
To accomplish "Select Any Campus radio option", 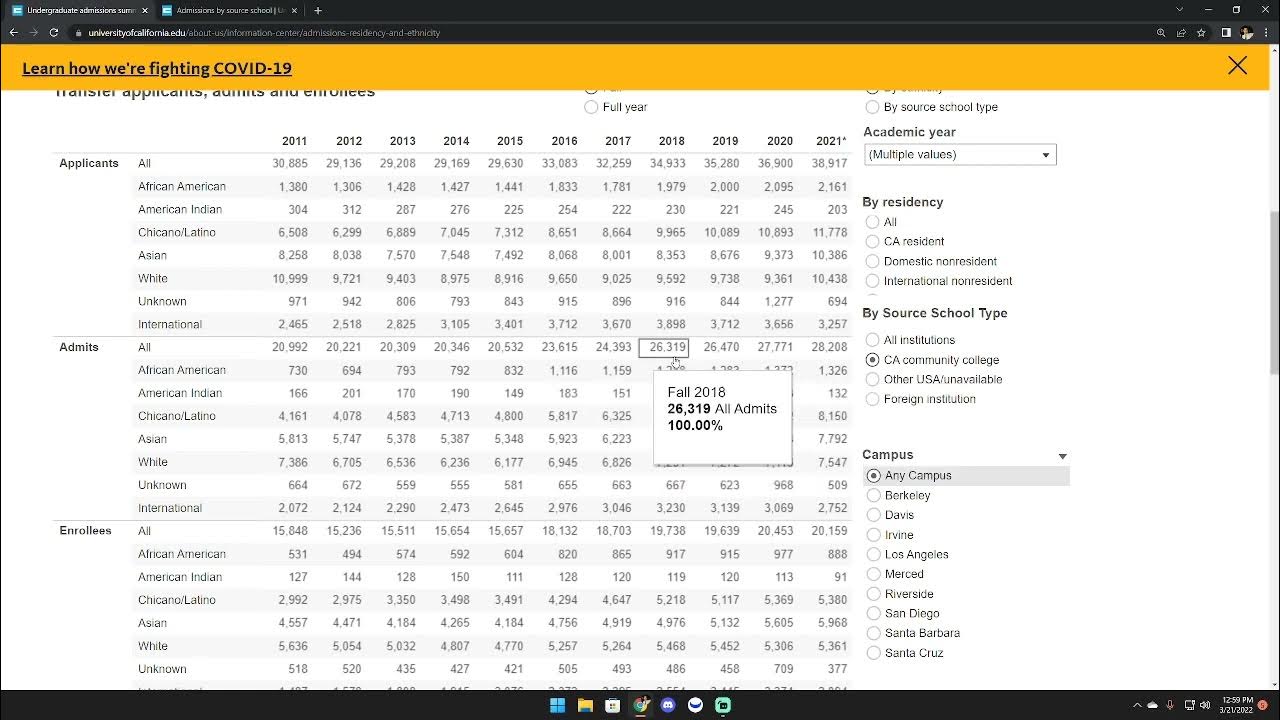I will click(874, 476).
